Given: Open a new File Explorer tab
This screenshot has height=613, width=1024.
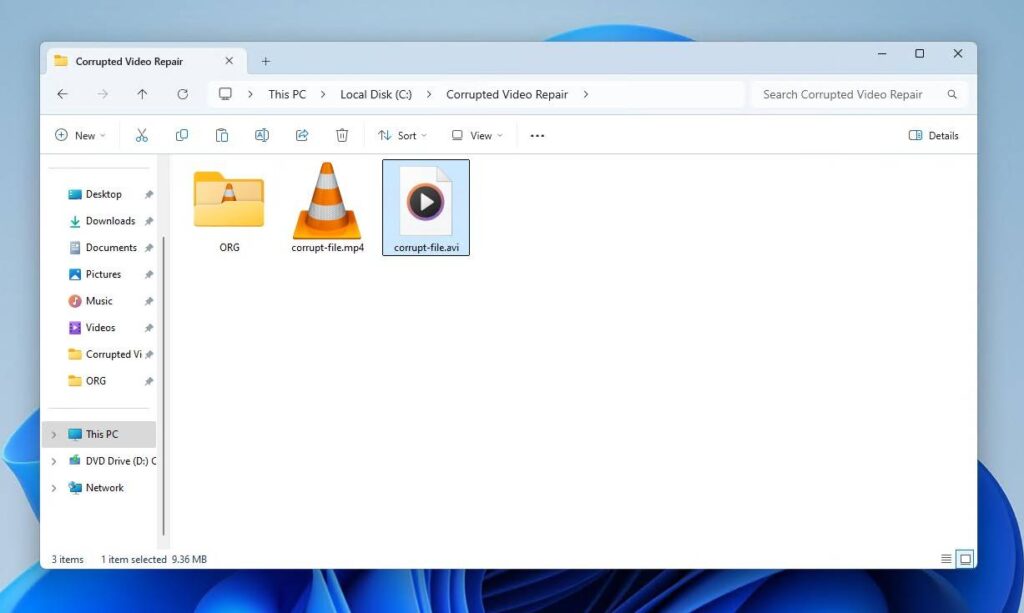Looking at the screenshot, I should [x=265, y=61].
